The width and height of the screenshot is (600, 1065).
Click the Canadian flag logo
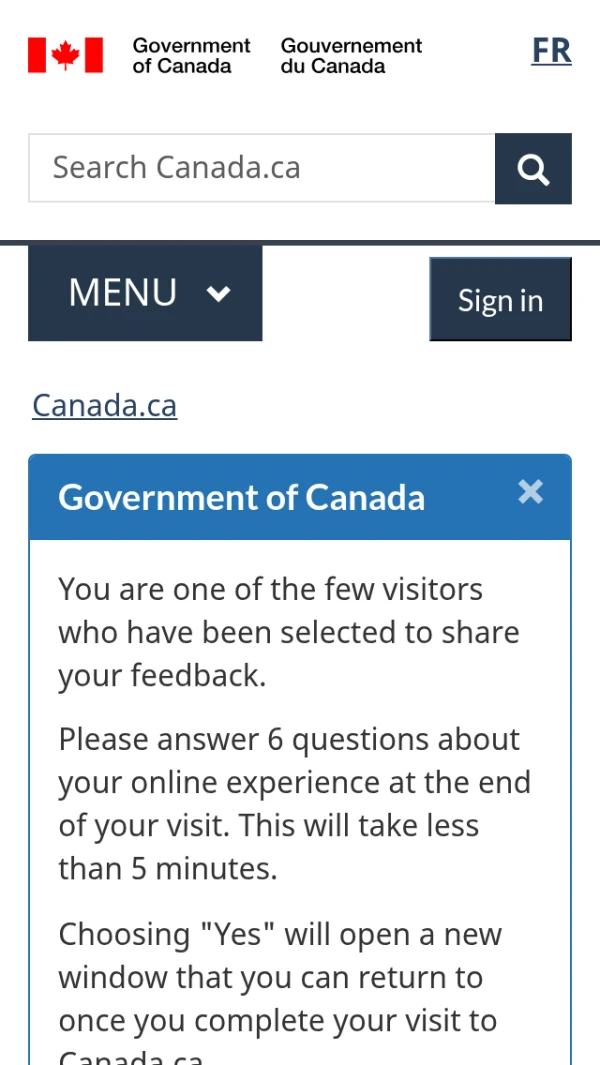[x=65, y=55]
